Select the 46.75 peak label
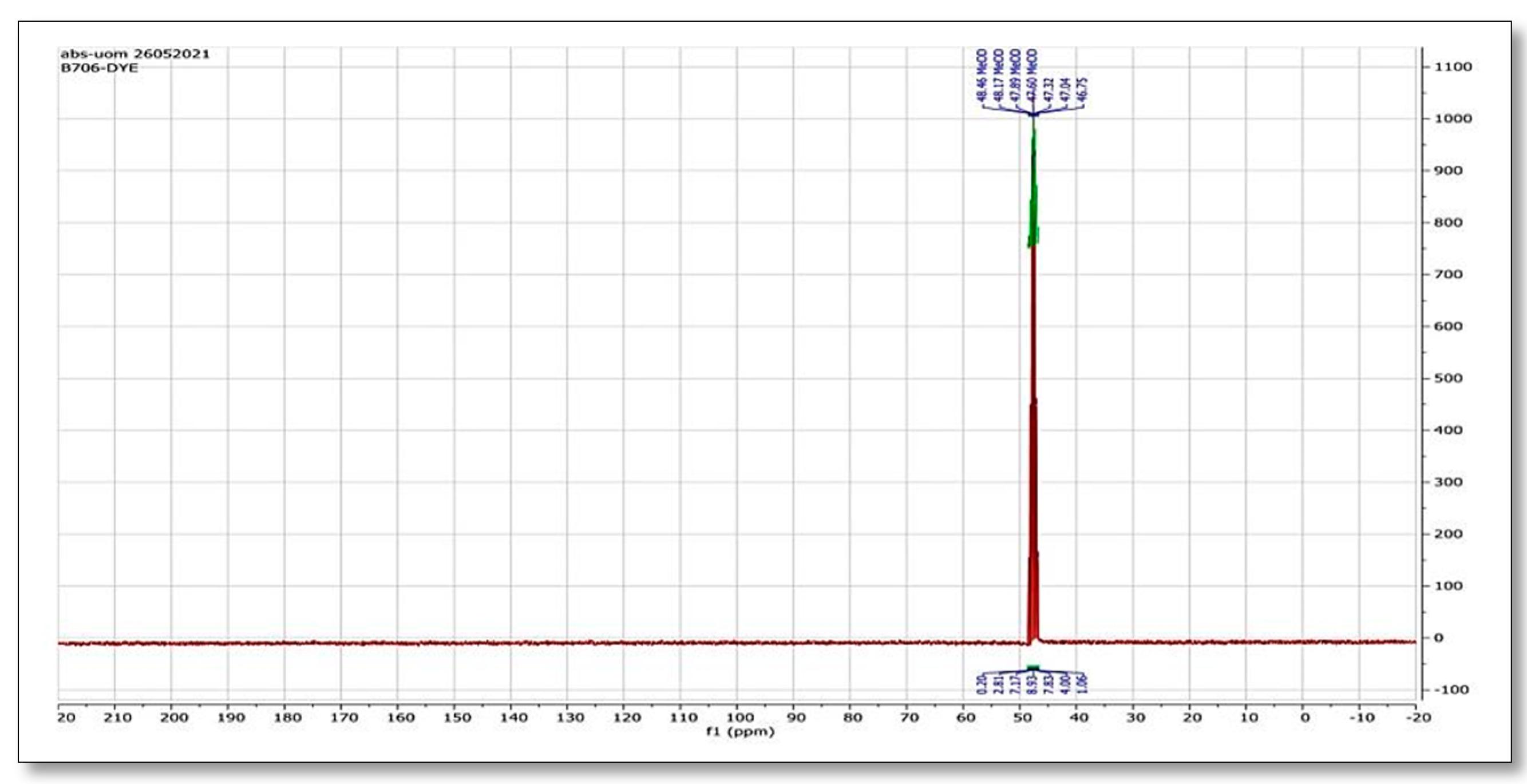The height and width of the screenshot is (784, 1527). click(1082, 89)
